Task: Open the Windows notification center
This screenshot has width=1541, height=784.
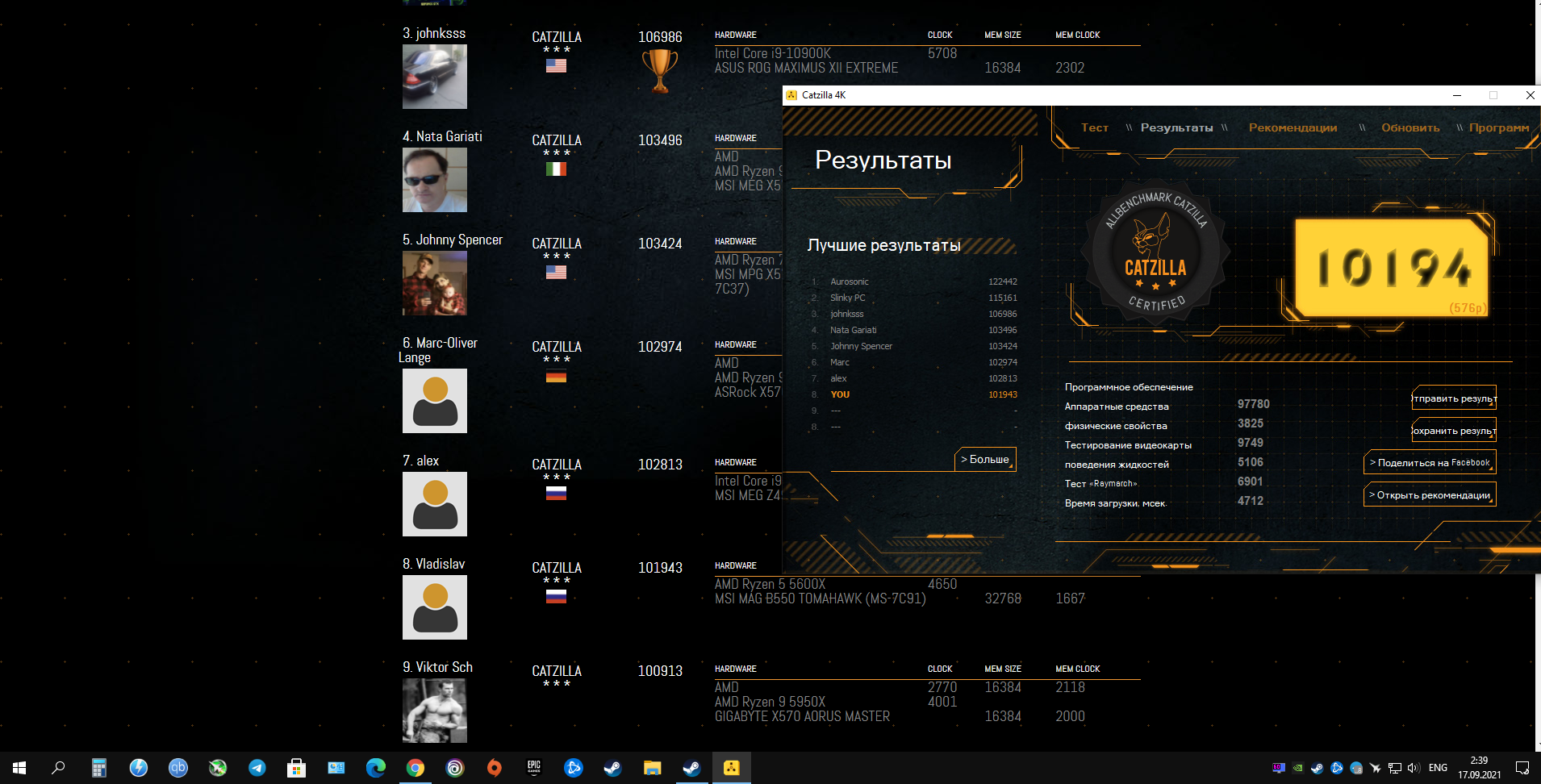Action: pos(1522,768)
